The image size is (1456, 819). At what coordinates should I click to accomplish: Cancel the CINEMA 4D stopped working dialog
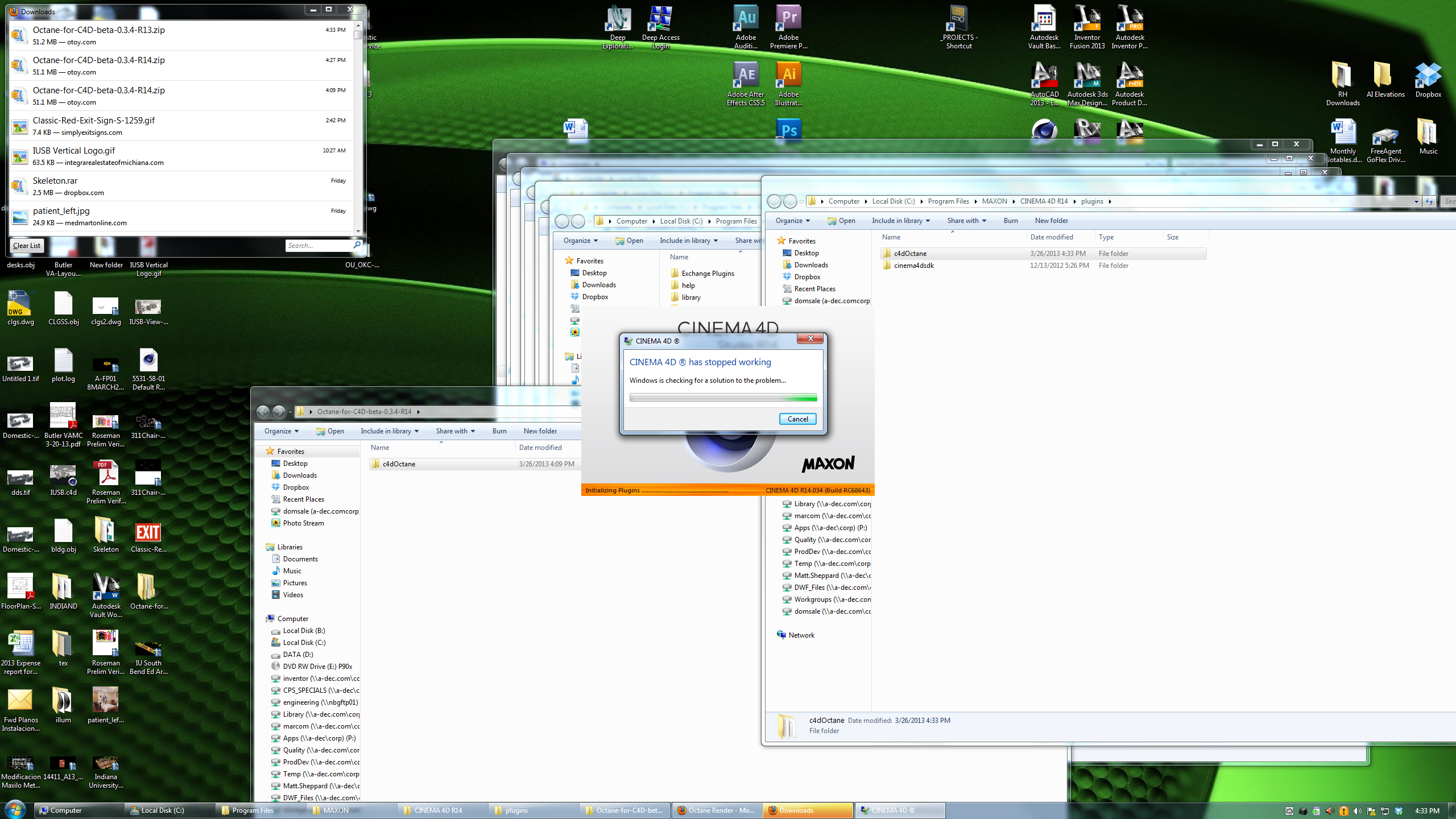tap(797, 419)
